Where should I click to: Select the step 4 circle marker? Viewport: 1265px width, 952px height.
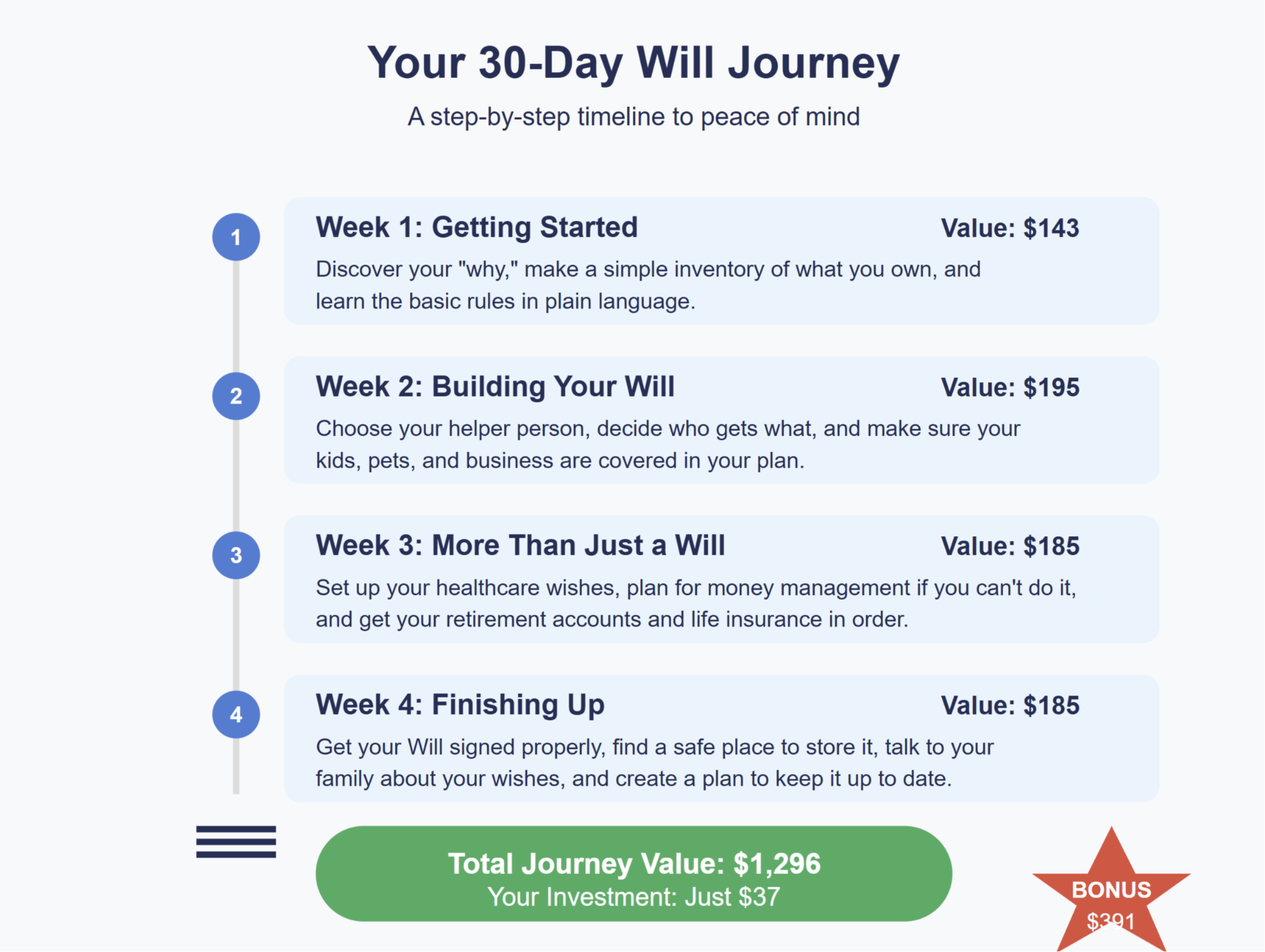(236, 715)
